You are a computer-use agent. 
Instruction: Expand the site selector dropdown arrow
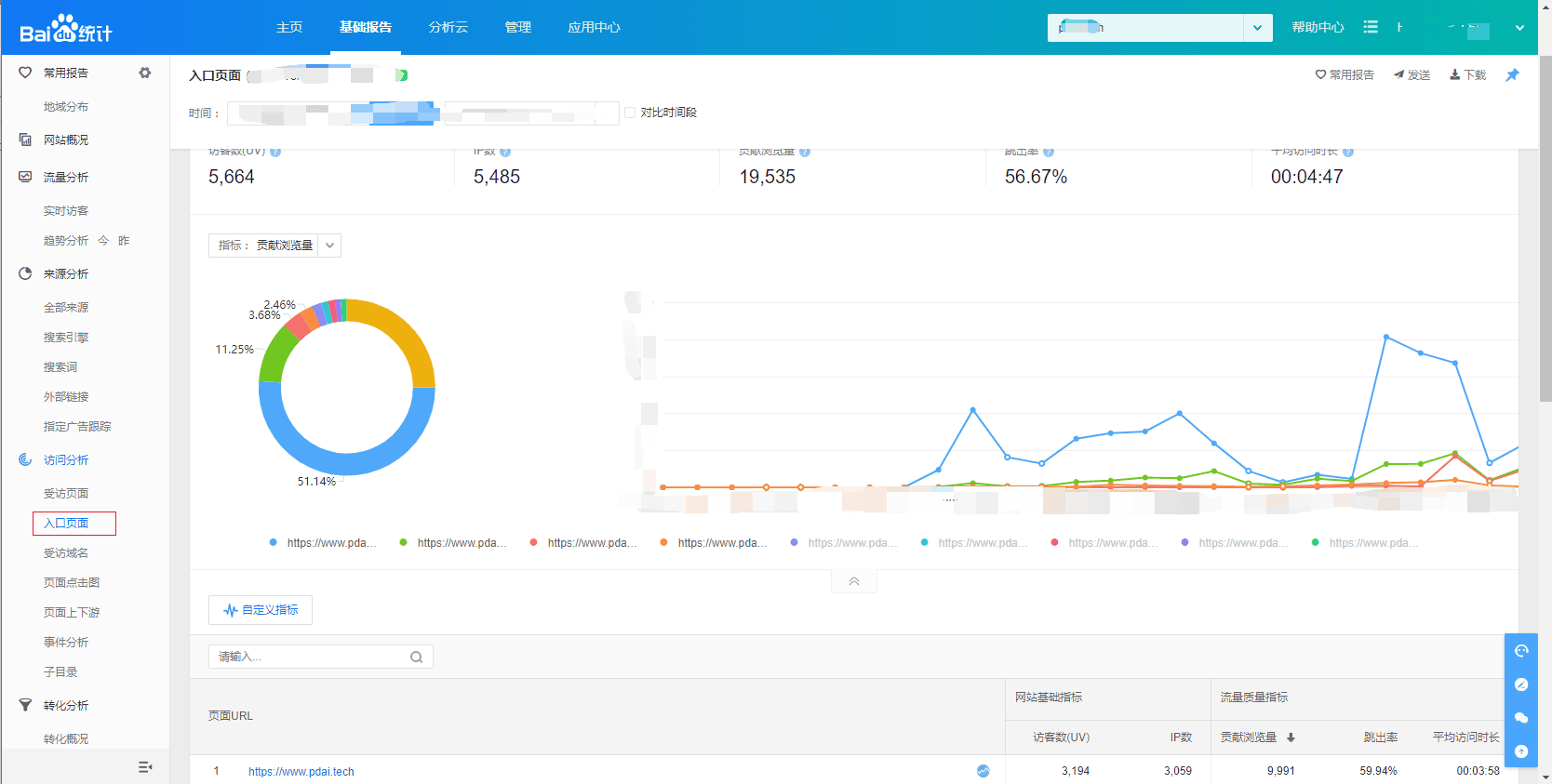(1257, 28)
